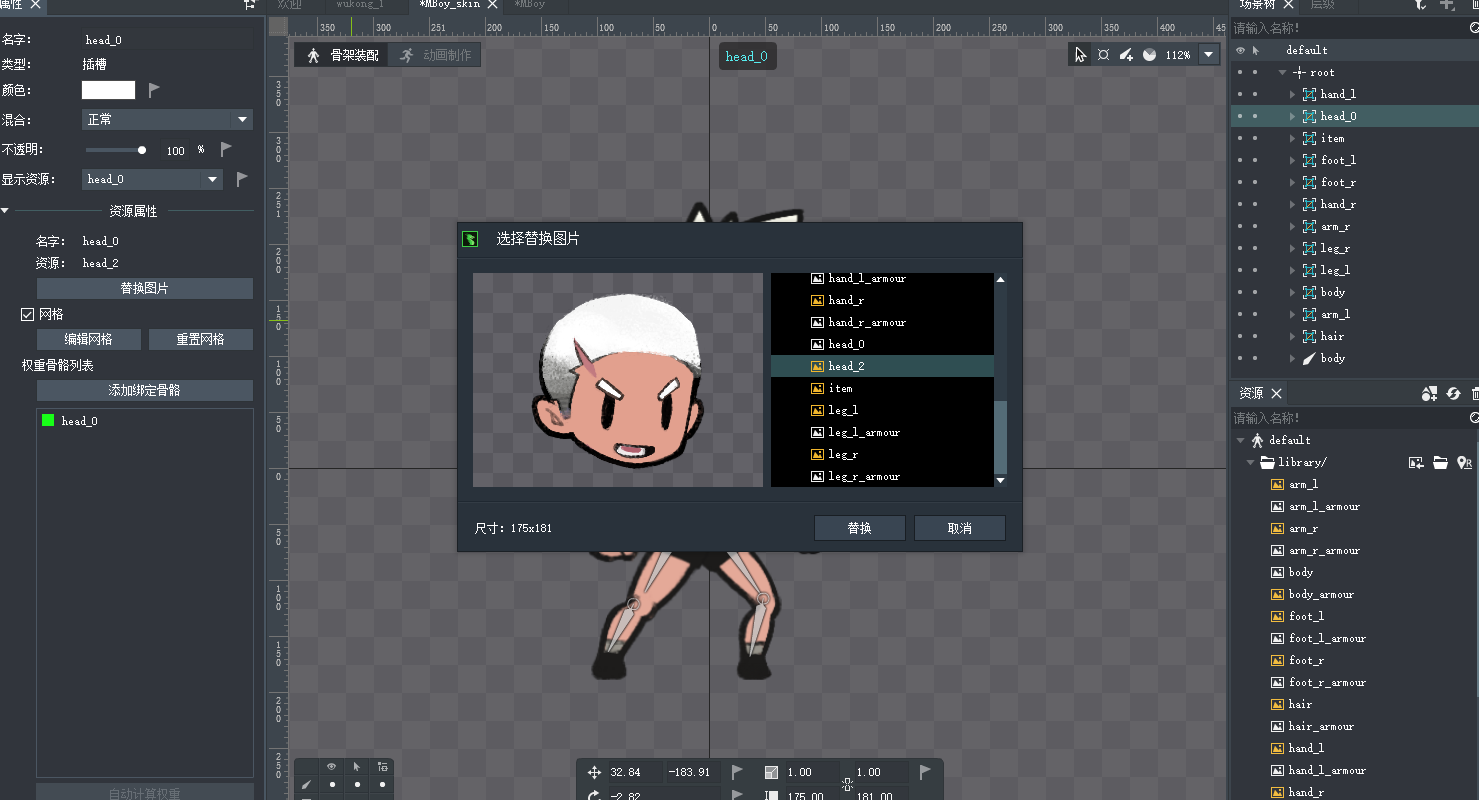This screenshot has height=800, width=1479.
Task: Expand the foot_l node in scene tree
Action: [1292, 160]
